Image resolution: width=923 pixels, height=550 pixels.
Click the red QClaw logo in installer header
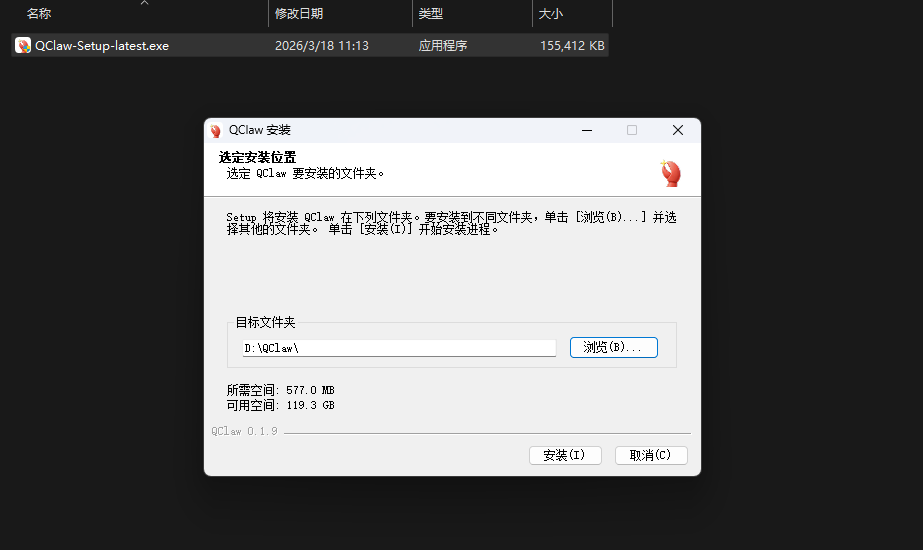tap(670, 173)
